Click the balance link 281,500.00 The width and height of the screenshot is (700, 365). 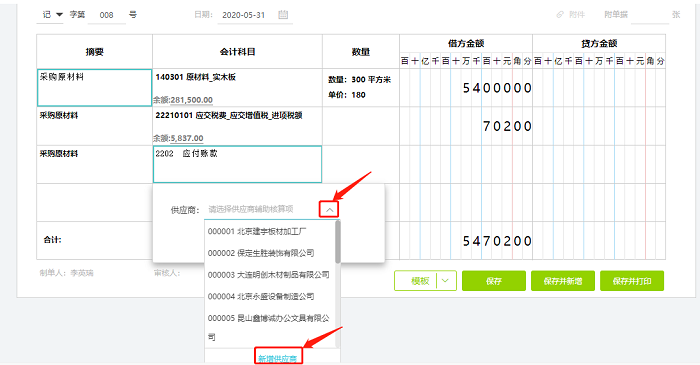192,100
